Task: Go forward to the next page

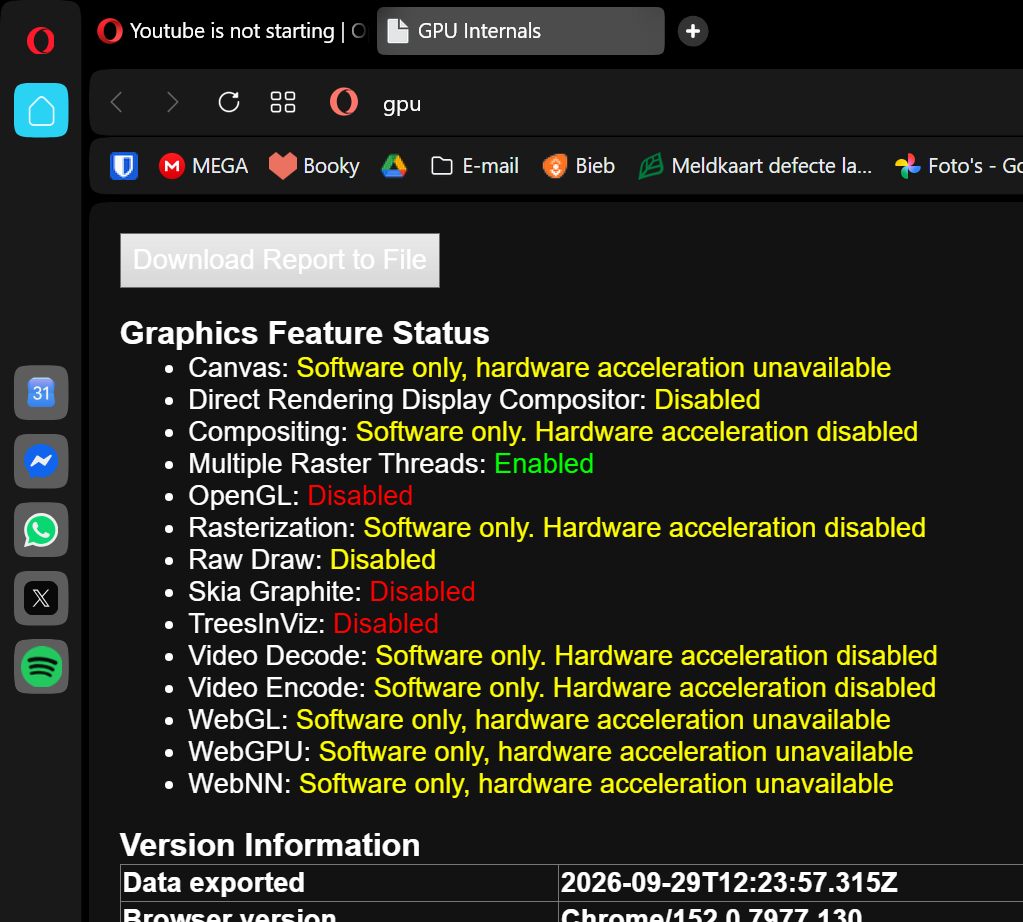Action: 172,102
